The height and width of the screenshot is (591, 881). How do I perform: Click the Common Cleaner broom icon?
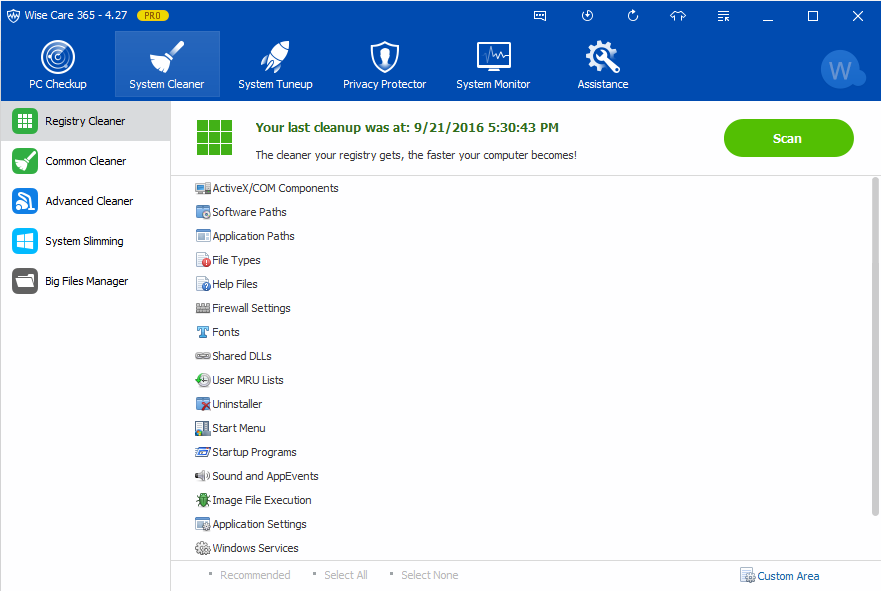pos(25,161)
